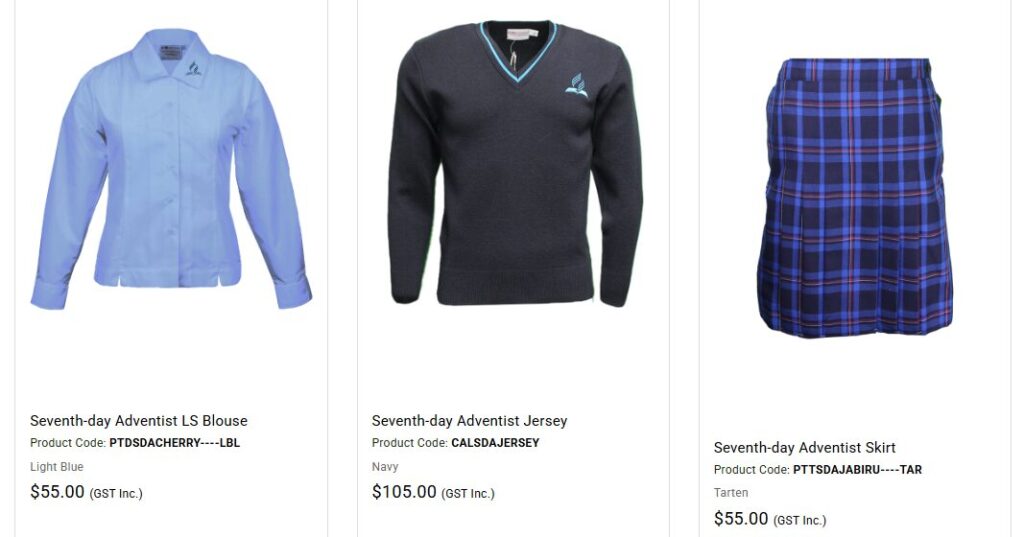Select product code CALSDAJERSEY
1024x537 pixels.
click(x=495, y=443)
